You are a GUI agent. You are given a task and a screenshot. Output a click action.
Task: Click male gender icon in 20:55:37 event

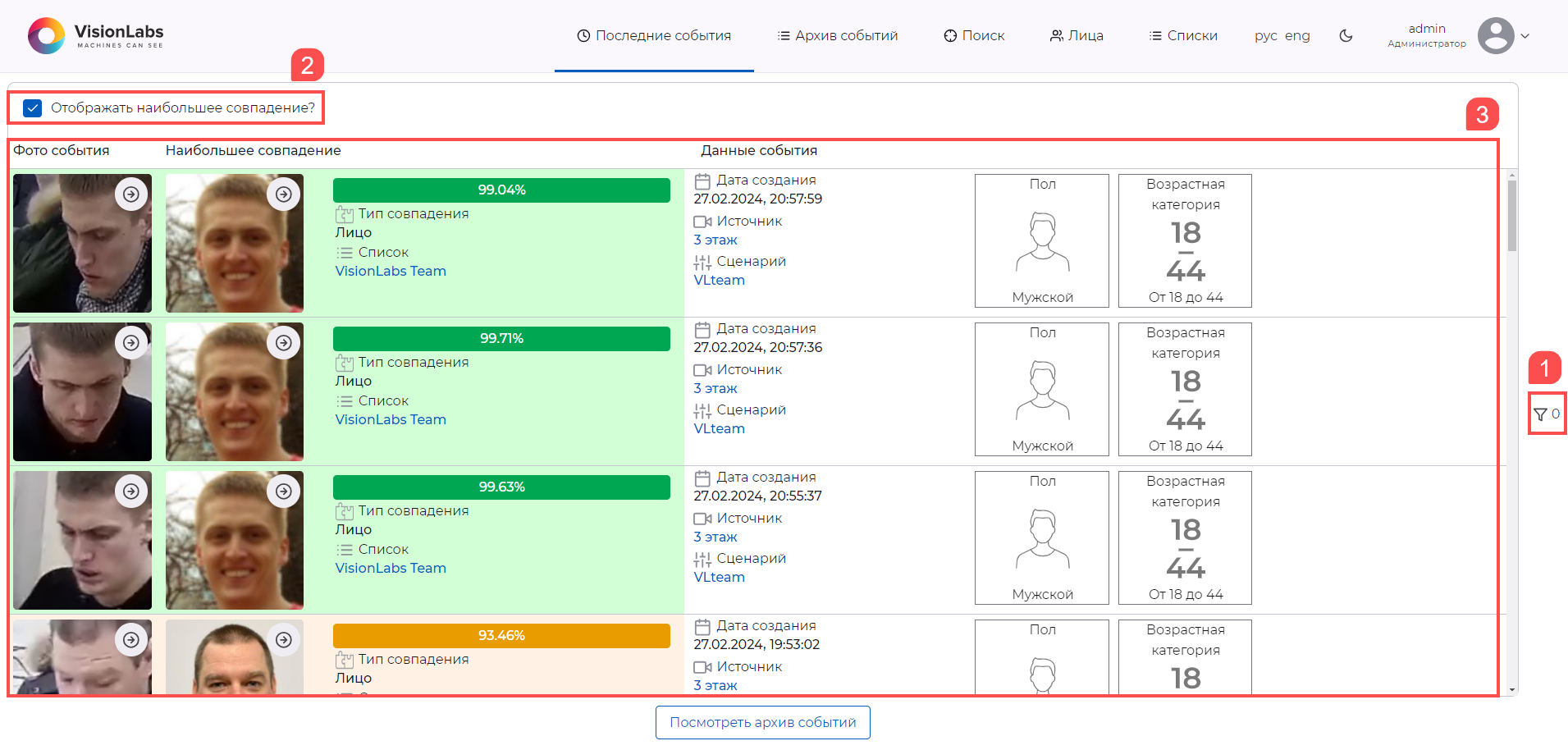[1042, 538]
